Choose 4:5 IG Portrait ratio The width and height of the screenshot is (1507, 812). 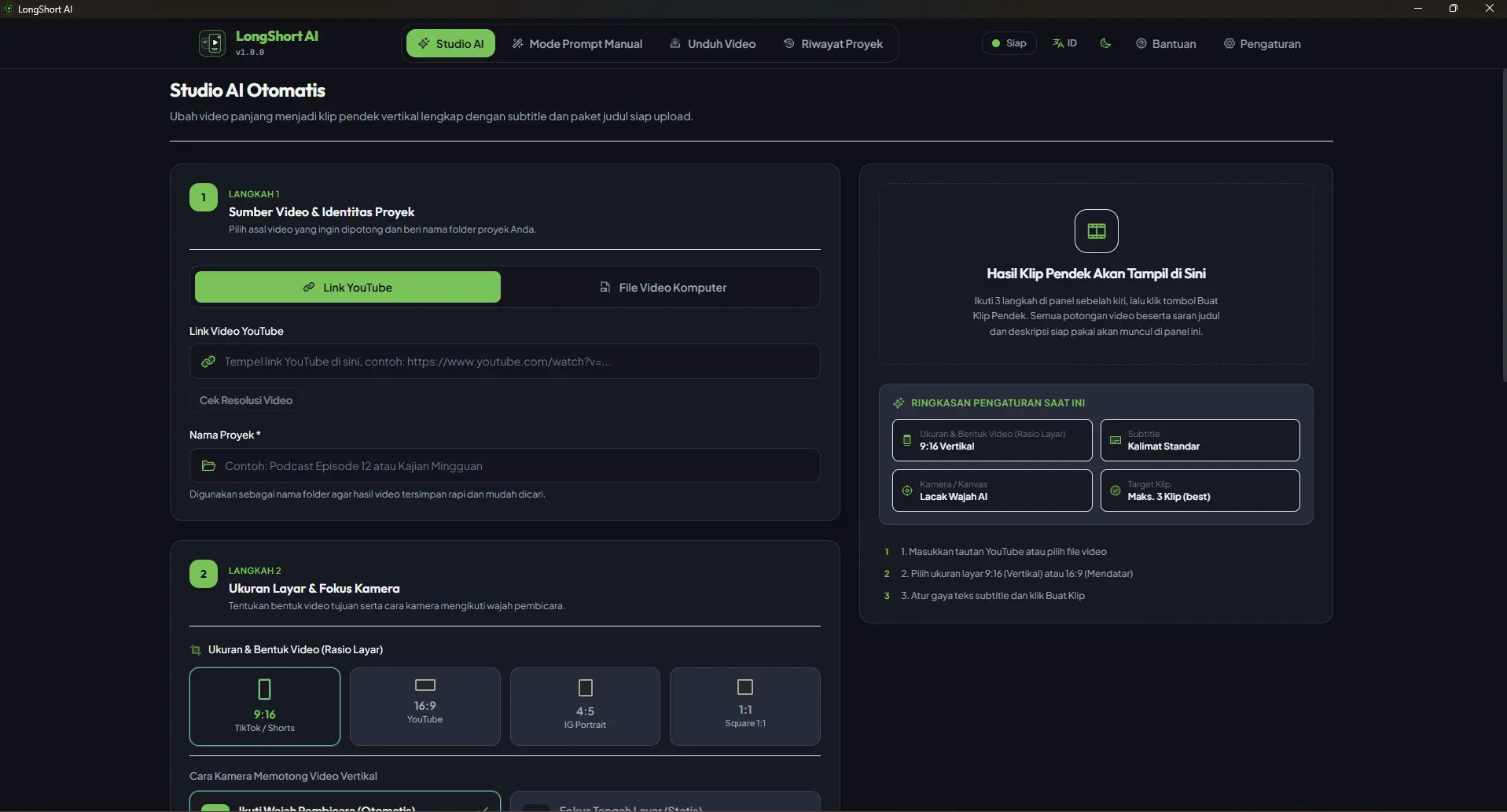tap(585, 707)
